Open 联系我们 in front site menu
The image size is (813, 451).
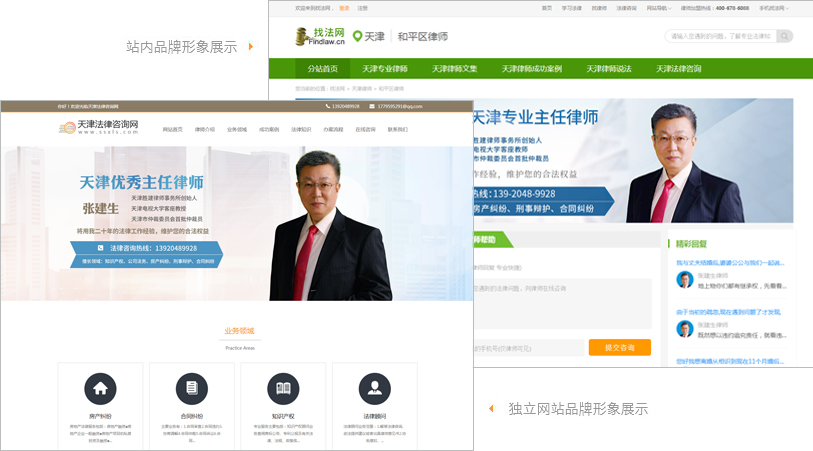point(398,130)
